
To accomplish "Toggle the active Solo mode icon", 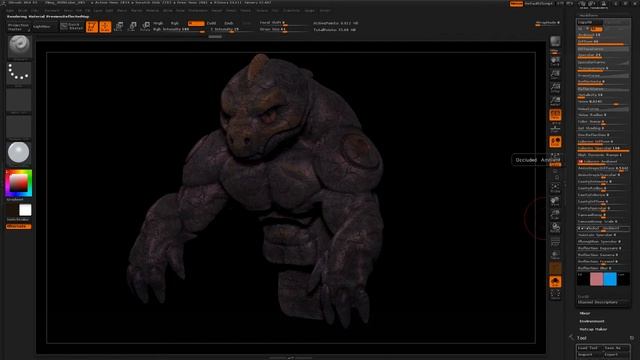I will click(x=555, y=282).
